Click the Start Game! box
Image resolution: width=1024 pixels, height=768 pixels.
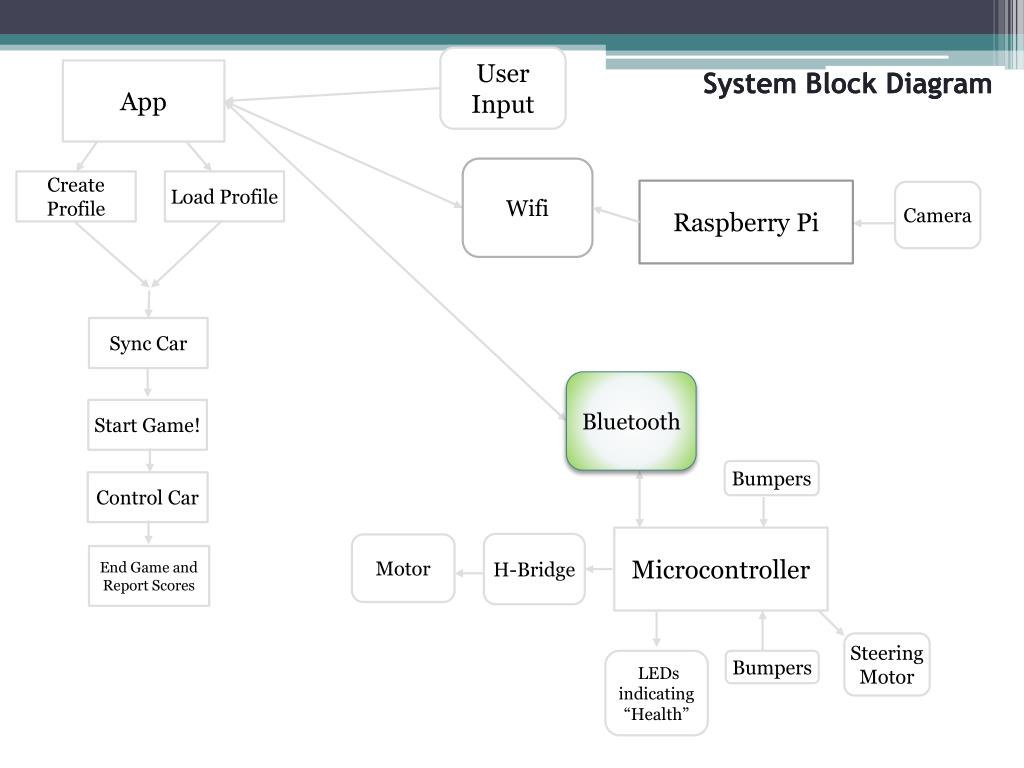tap(148, 425)
